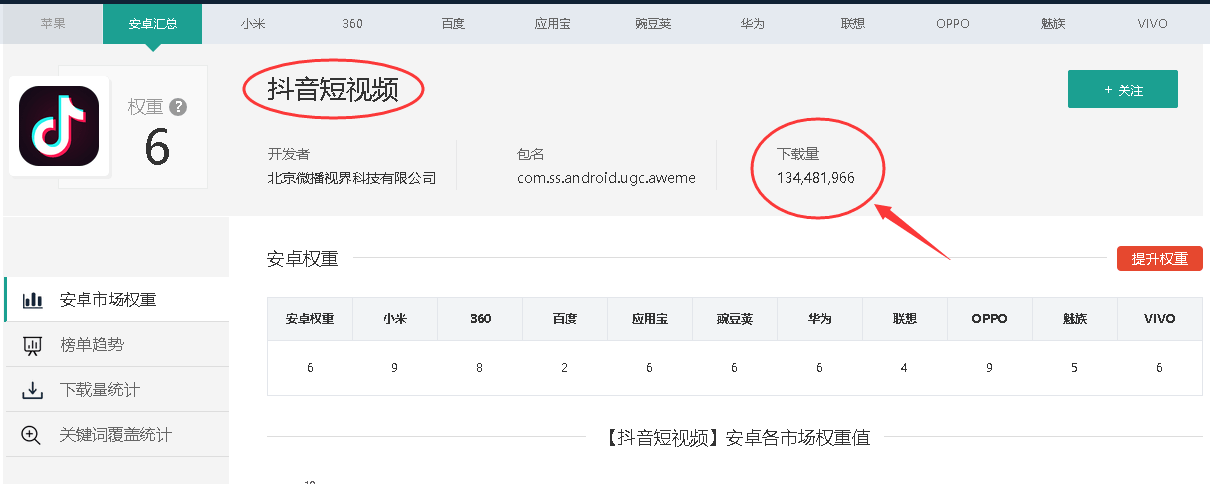Open the 应用宝 market tab

[x=553, y=24]
